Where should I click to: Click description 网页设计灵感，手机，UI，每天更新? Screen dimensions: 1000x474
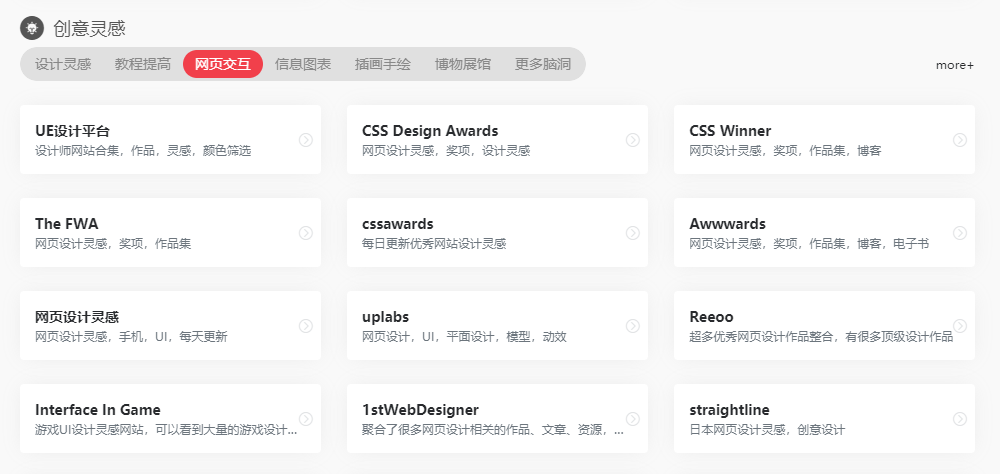(x=131, y=337)
